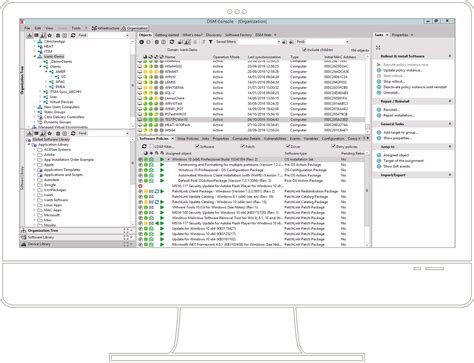The height and width of the screenshot is (363, 474).
Task: Click the Uninstall task icon
Action: point(379,93)
